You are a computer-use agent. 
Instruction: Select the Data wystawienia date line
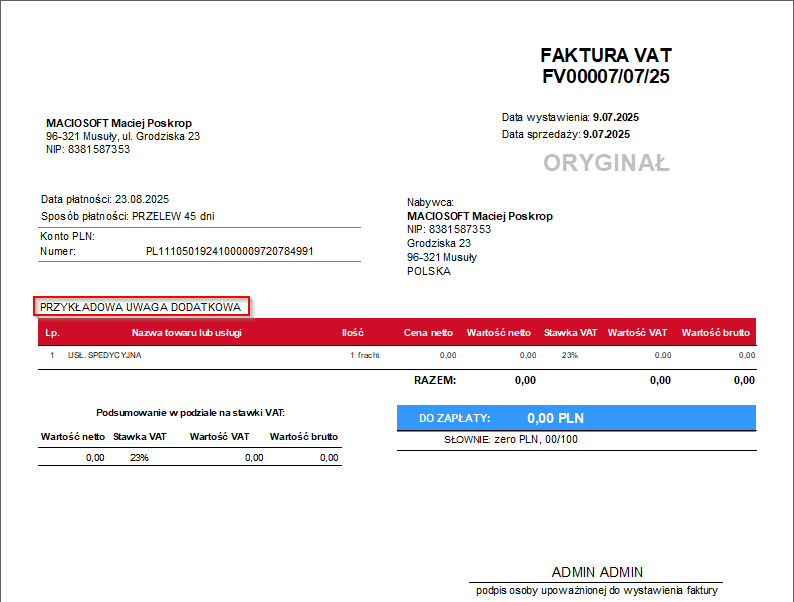(565, 117)
